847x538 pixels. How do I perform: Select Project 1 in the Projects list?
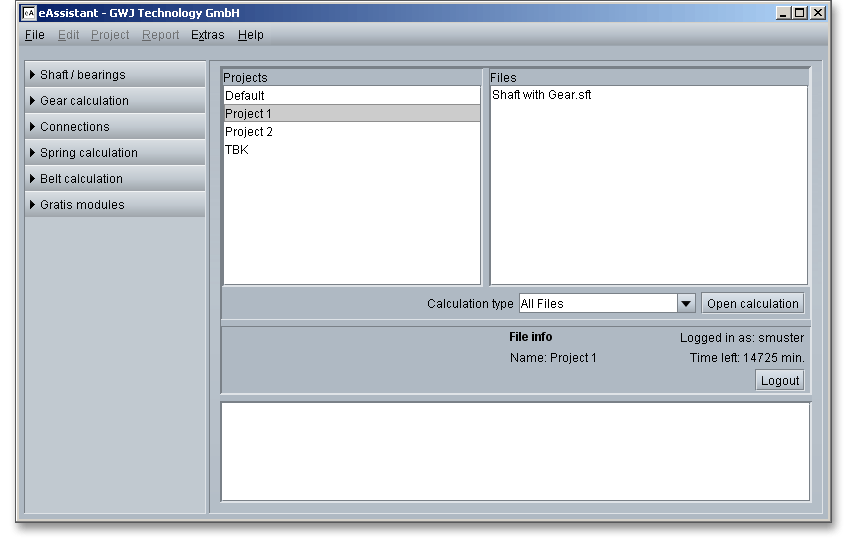[248, 114]
